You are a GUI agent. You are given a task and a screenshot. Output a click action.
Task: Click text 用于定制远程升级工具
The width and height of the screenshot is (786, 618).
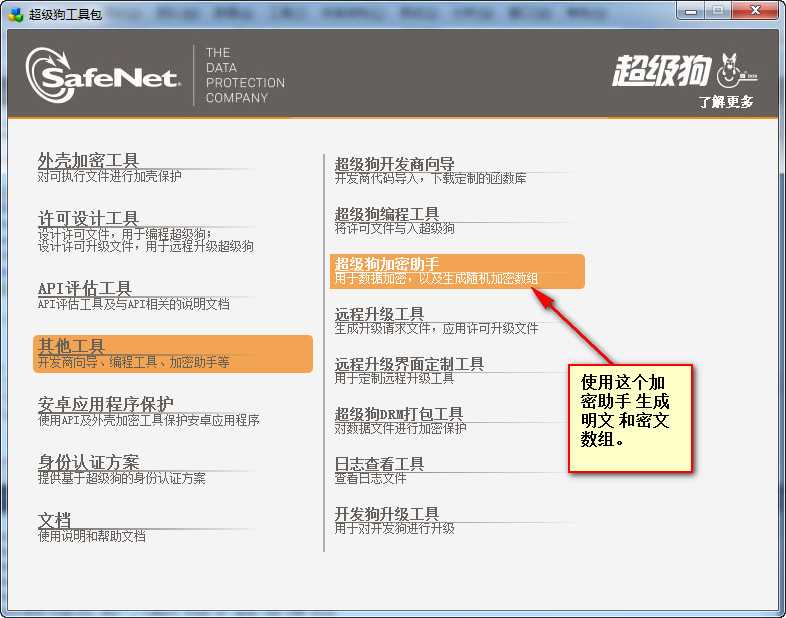(395, 378)
